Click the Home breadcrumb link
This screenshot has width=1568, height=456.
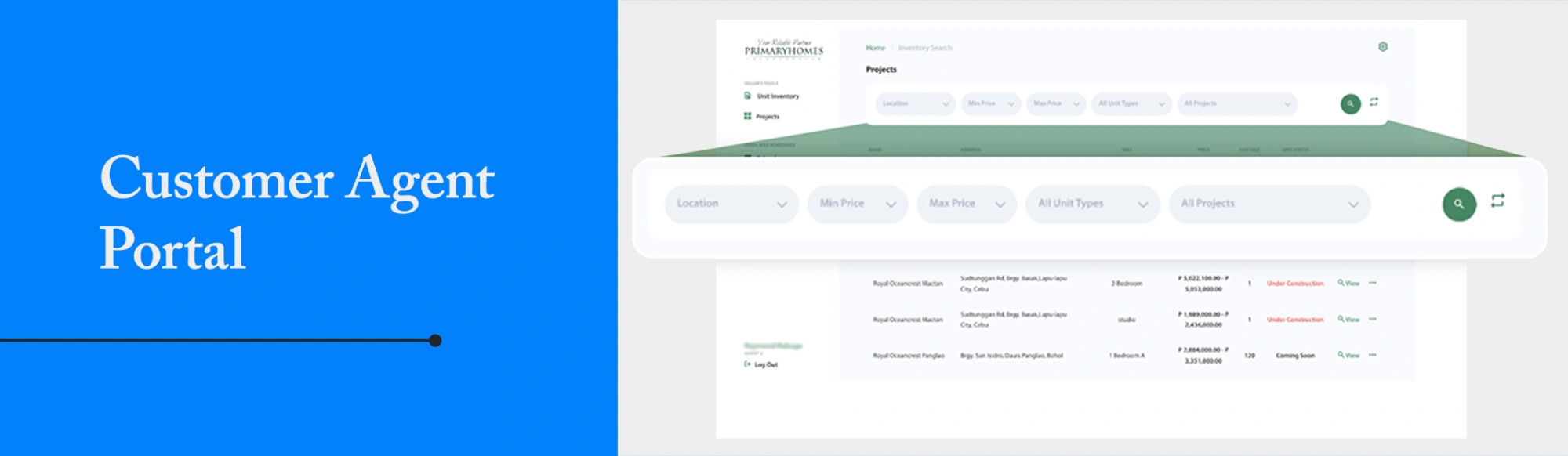click(875, 48)
